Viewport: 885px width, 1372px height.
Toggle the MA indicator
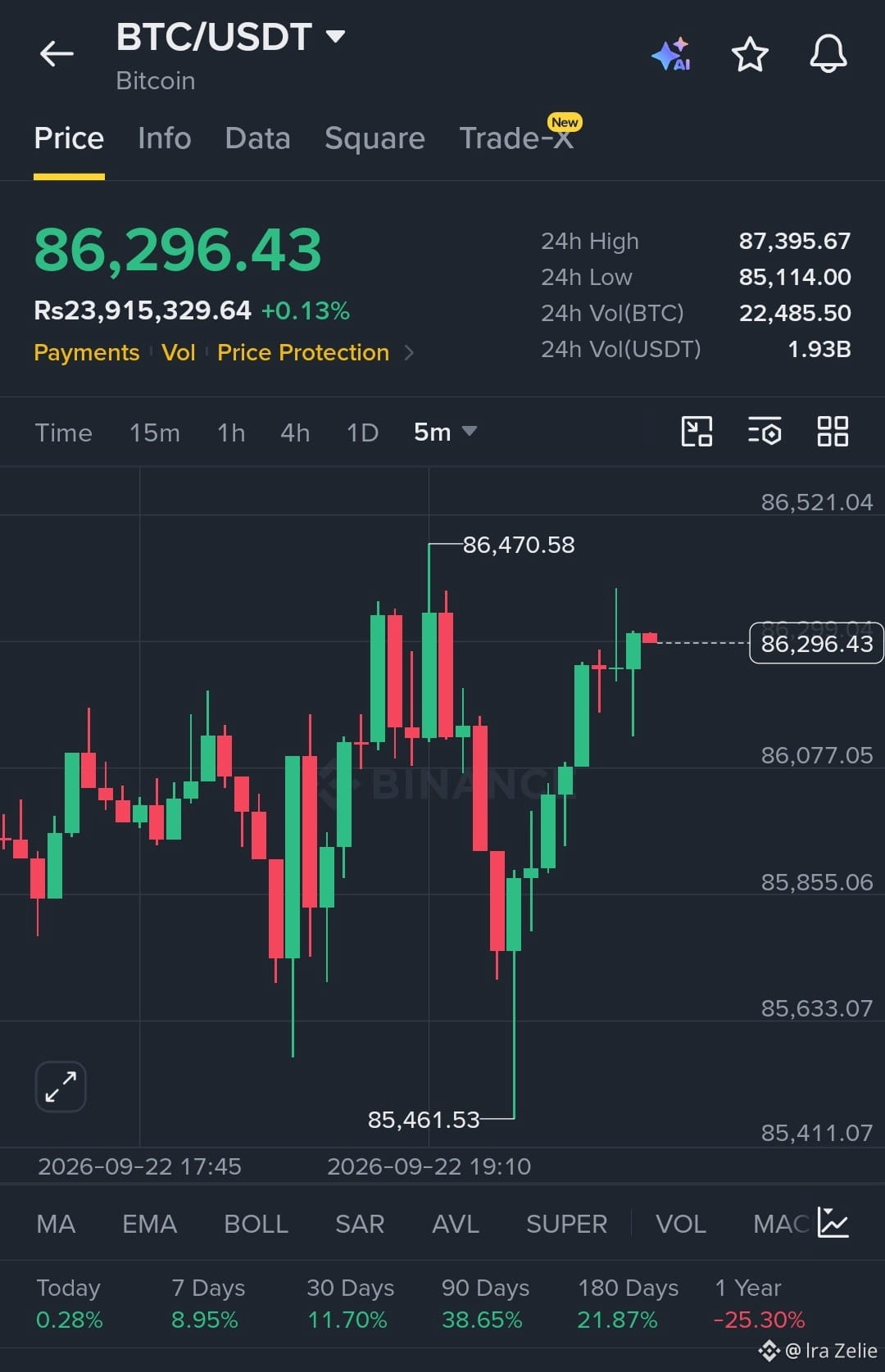(56, 1224)
